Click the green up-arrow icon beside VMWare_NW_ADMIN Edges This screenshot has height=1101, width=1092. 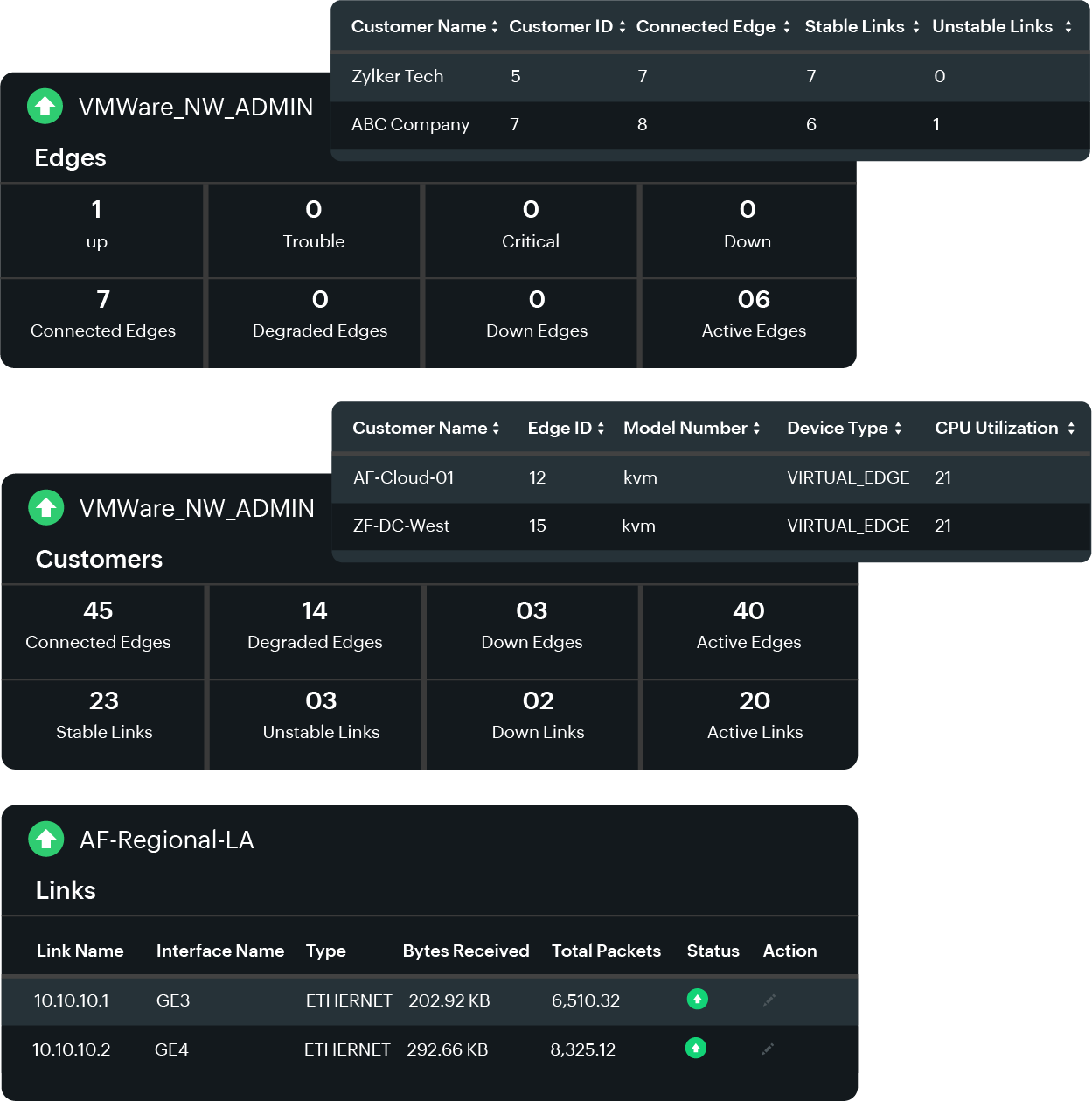(x=44, y=106)
